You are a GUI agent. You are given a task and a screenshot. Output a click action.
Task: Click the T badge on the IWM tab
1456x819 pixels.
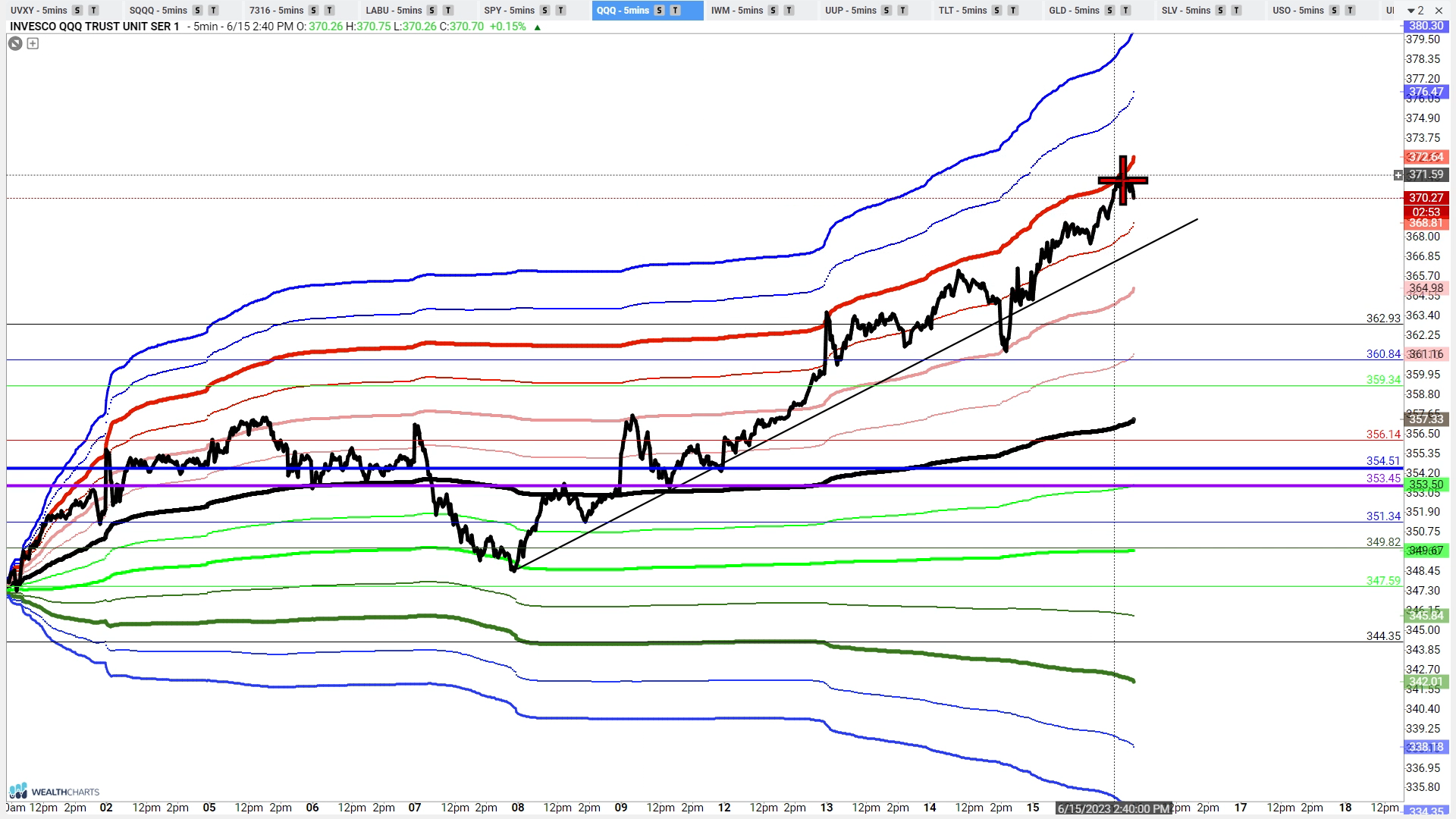789,11
